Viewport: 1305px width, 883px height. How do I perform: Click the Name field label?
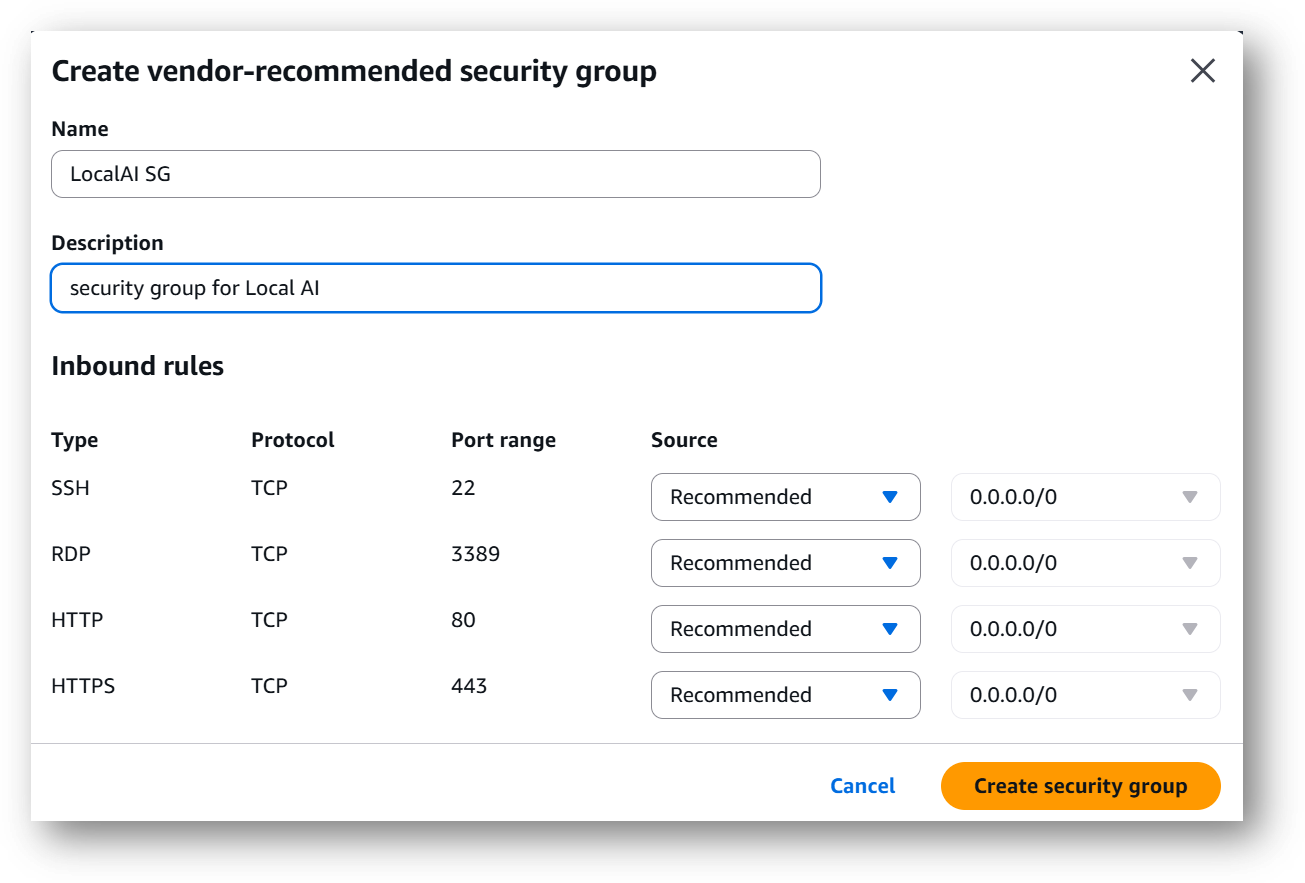point(80,129)
